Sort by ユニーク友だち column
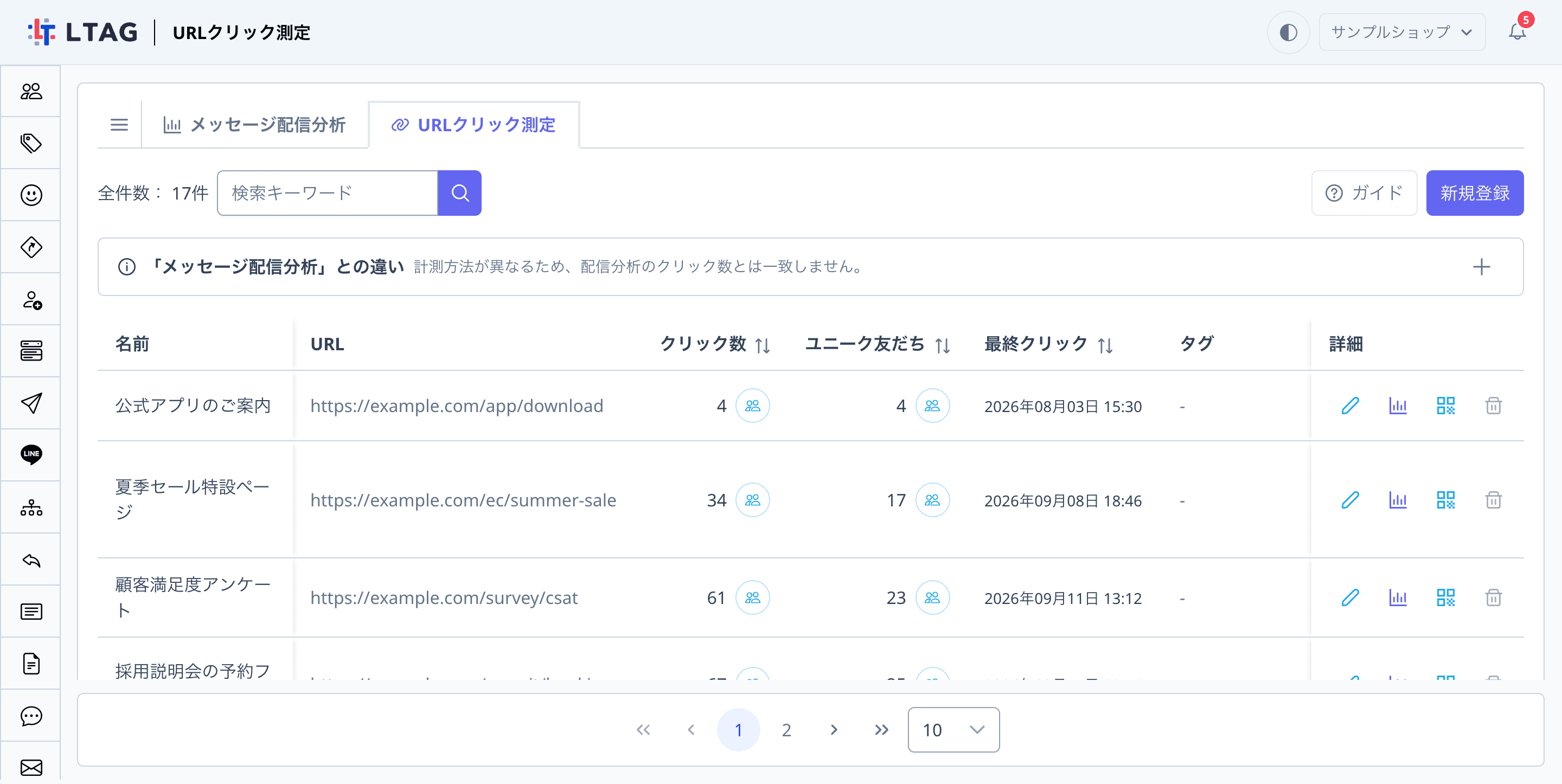The height and width of the screenshot is (784, 1562). 942,345
